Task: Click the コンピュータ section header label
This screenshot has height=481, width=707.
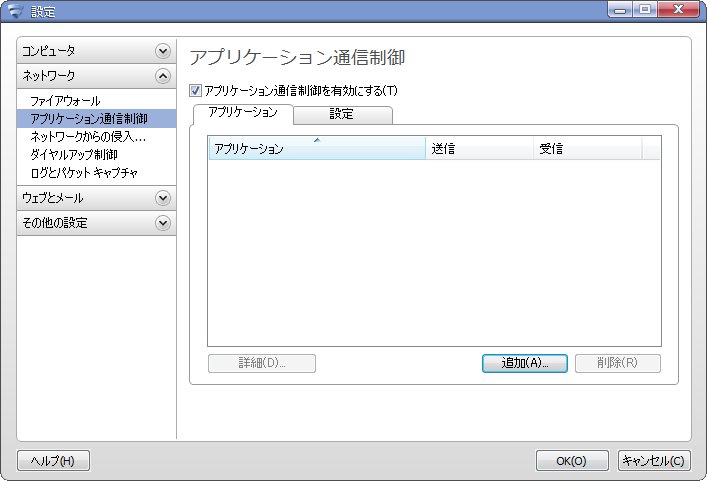Action: 49,51
